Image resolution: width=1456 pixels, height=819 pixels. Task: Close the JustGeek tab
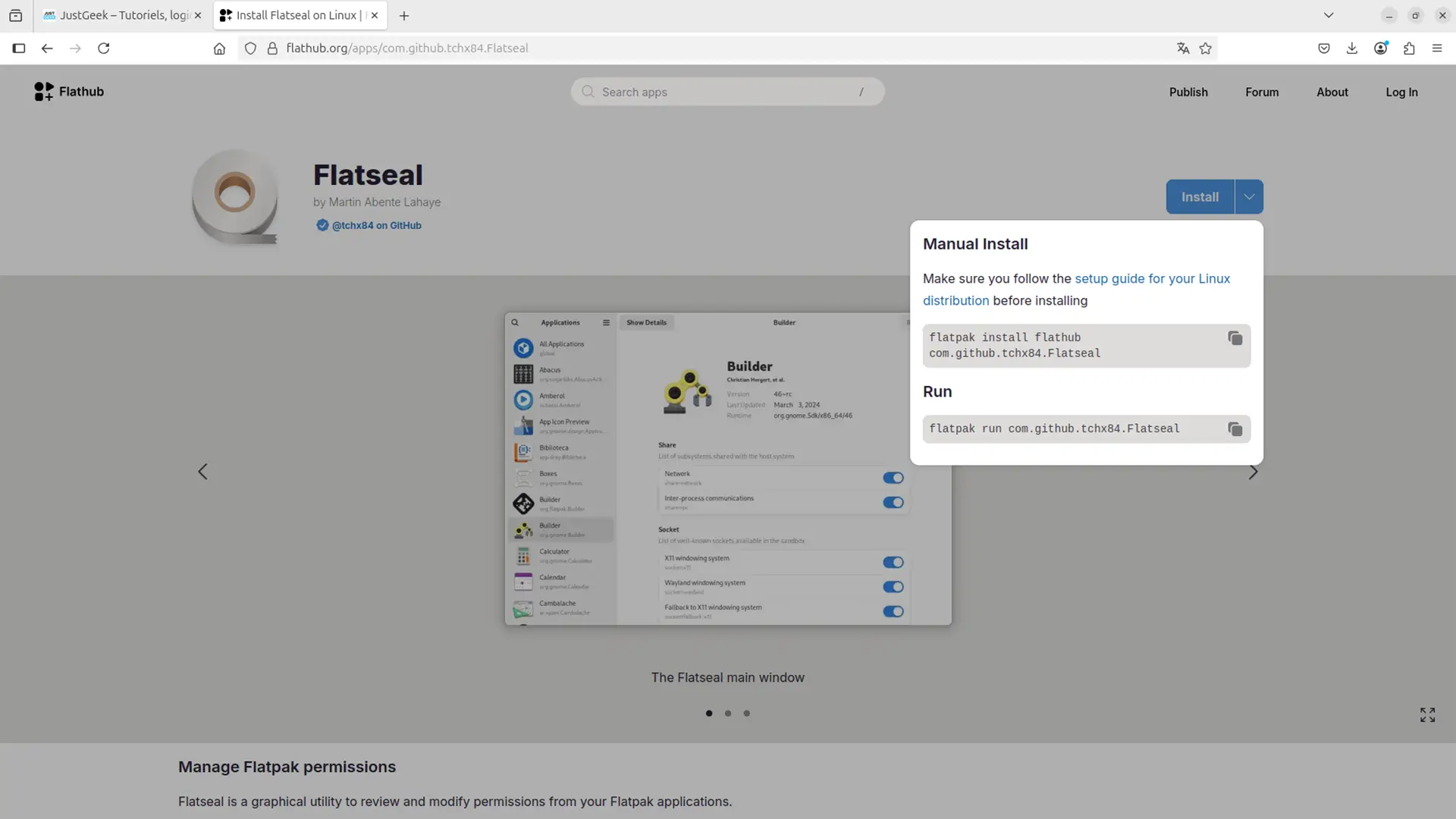198,15
